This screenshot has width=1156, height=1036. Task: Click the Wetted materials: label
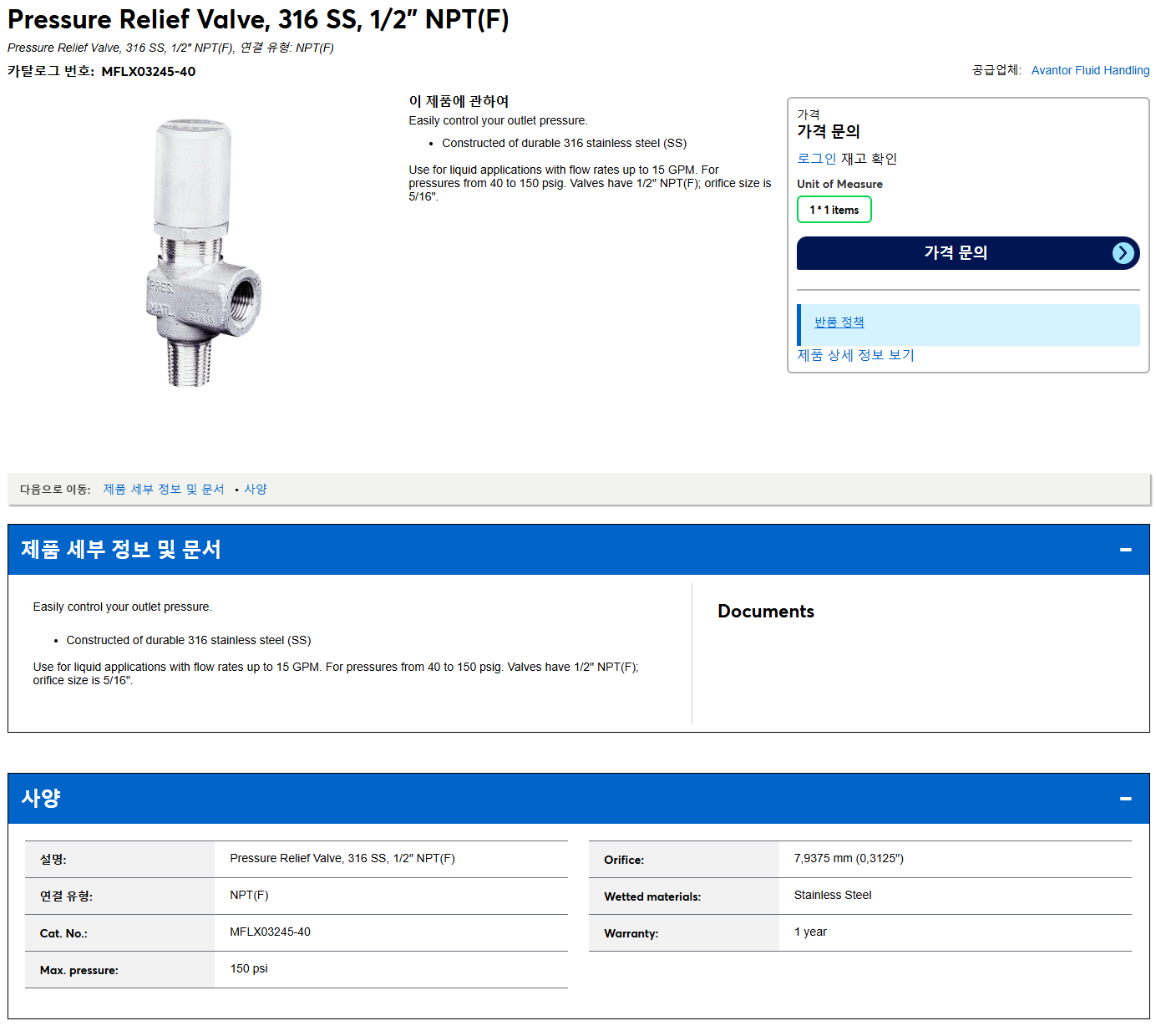click(x=652, y=896)
